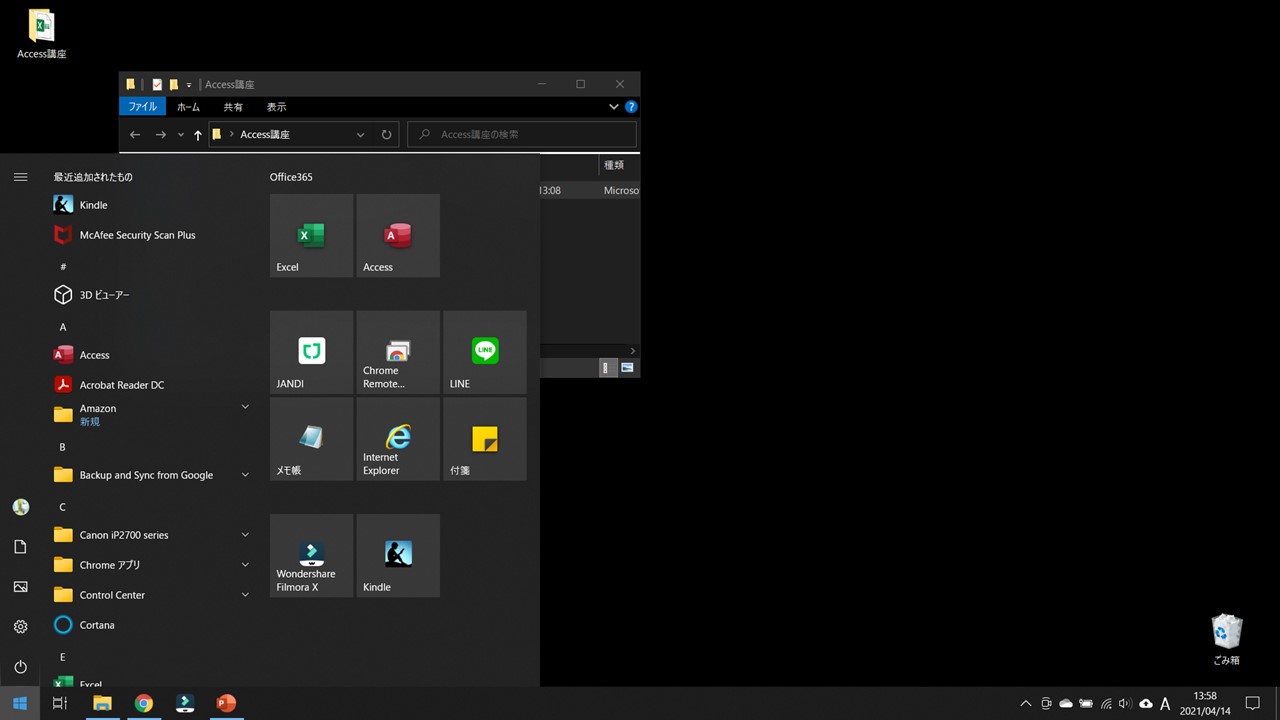This screenshot has height=720, width=1280.
Task: Click the power icon in Start menu
Action: click(20, 667)
